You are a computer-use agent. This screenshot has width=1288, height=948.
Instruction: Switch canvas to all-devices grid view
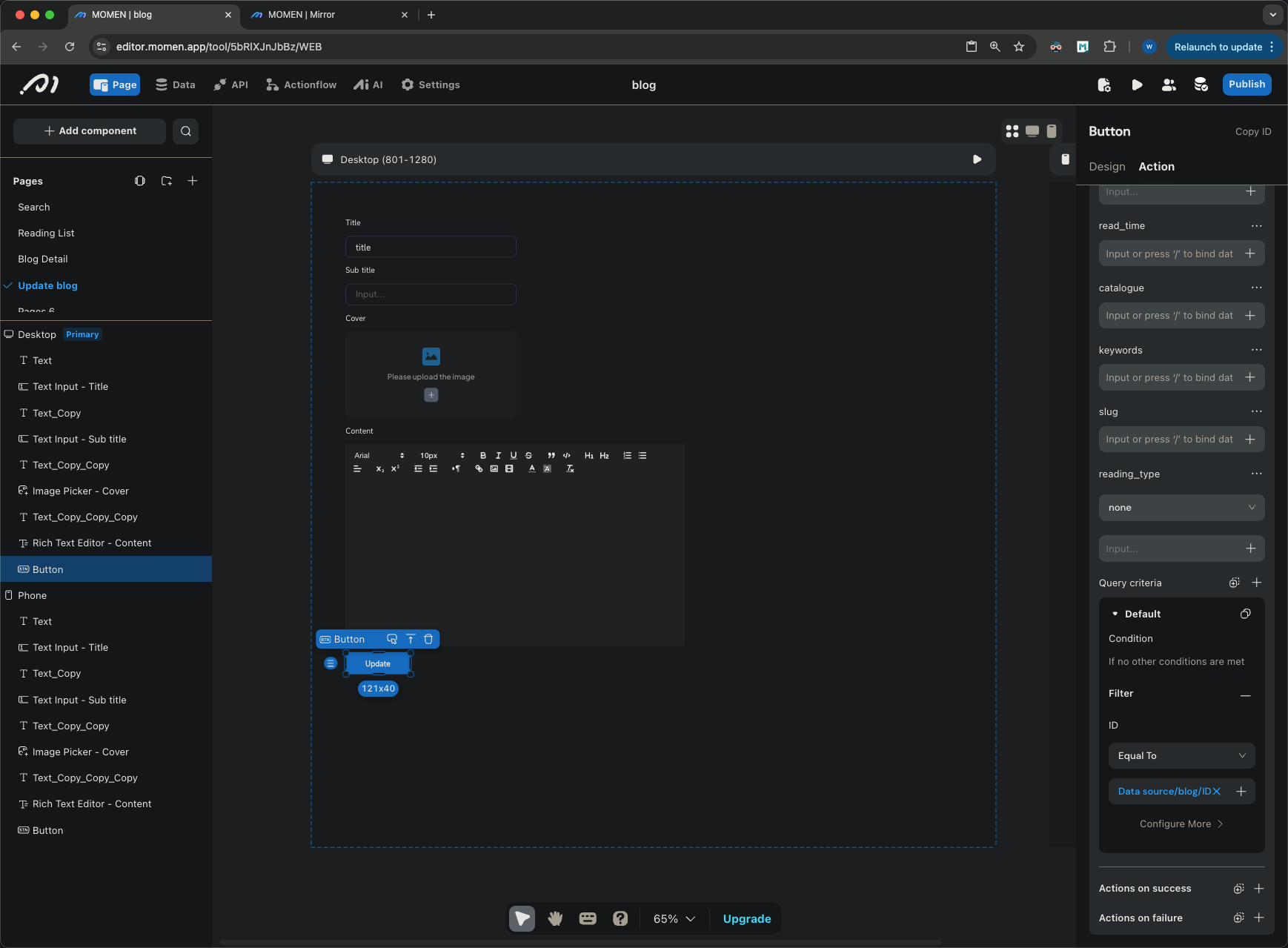point(1012,131)
